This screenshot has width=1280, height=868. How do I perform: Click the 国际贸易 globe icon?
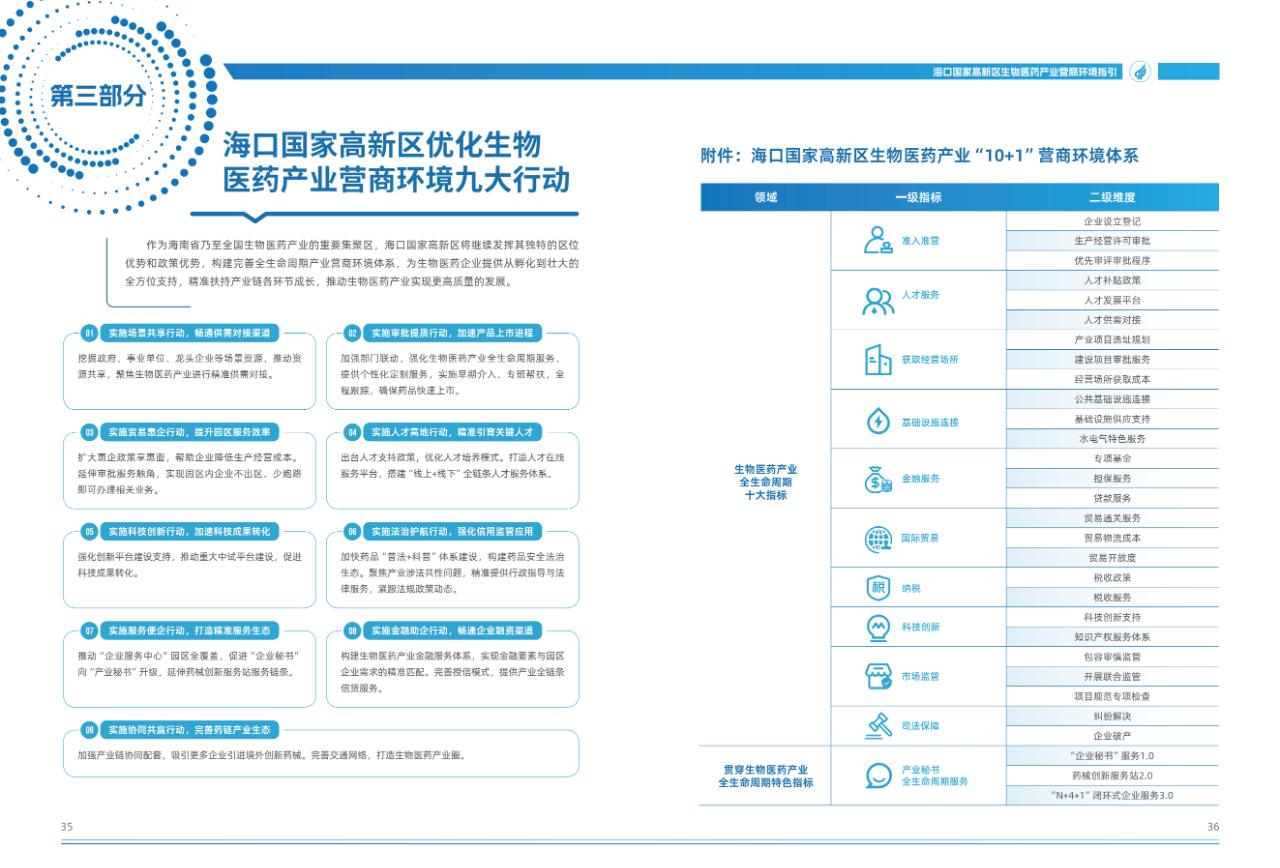click(878, 539)
